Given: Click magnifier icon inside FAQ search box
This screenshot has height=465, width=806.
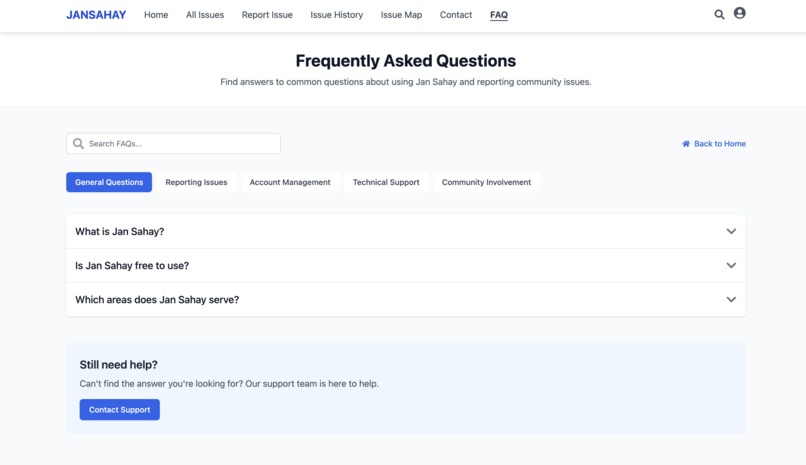Looking at the screenshot, I should click(x=78, y=143).
